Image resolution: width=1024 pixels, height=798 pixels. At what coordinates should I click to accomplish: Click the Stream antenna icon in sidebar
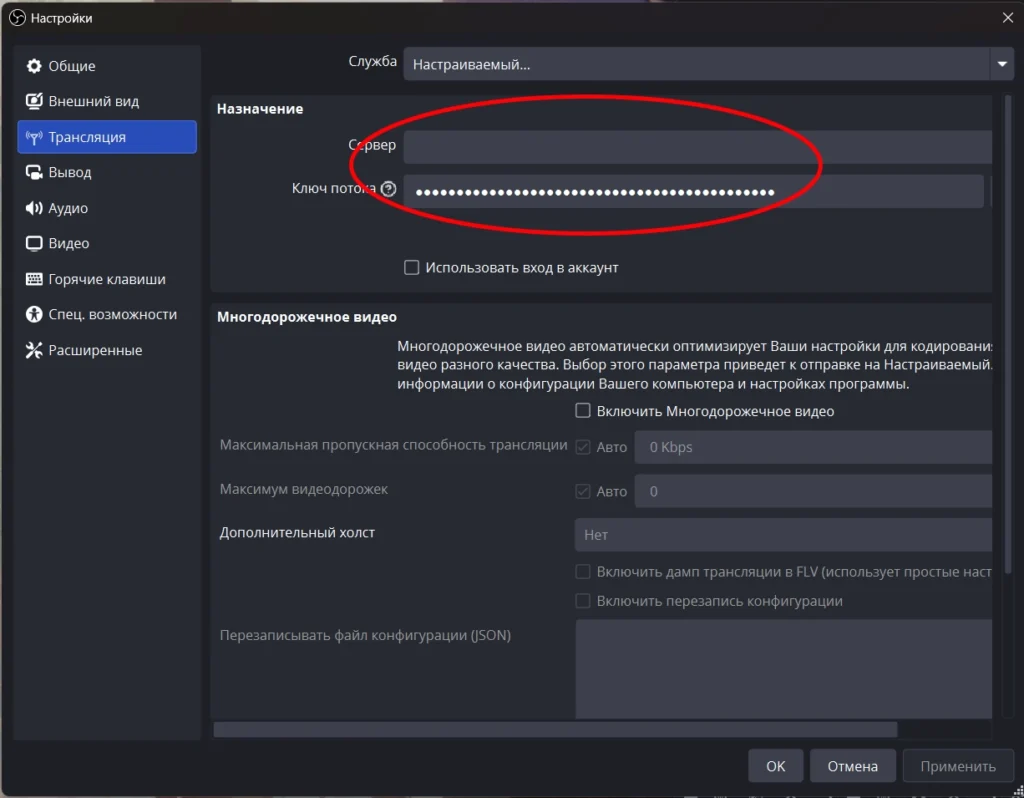coord(34,137)
